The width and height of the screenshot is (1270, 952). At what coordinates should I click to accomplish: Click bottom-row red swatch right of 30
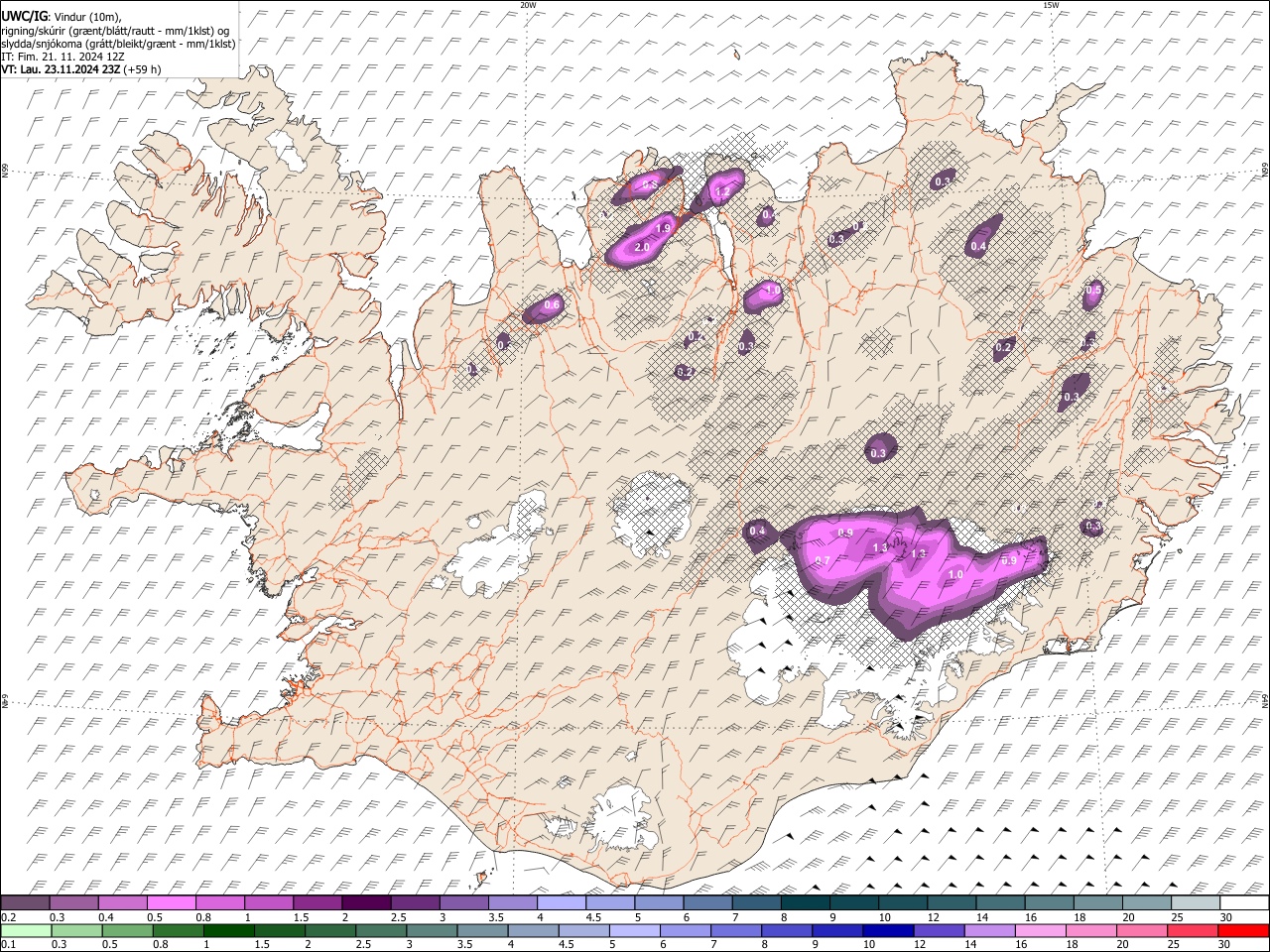pos(1244,930)
